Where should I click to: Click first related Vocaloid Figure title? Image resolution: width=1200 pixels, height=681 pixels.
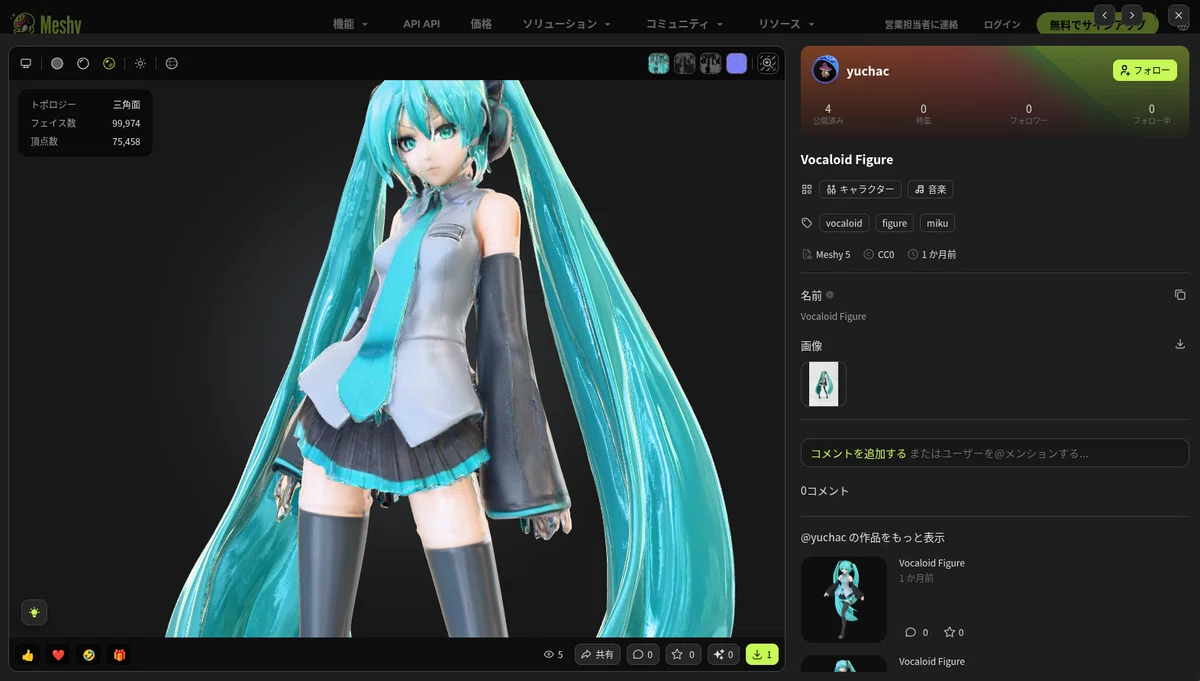(x=932, y=563)
